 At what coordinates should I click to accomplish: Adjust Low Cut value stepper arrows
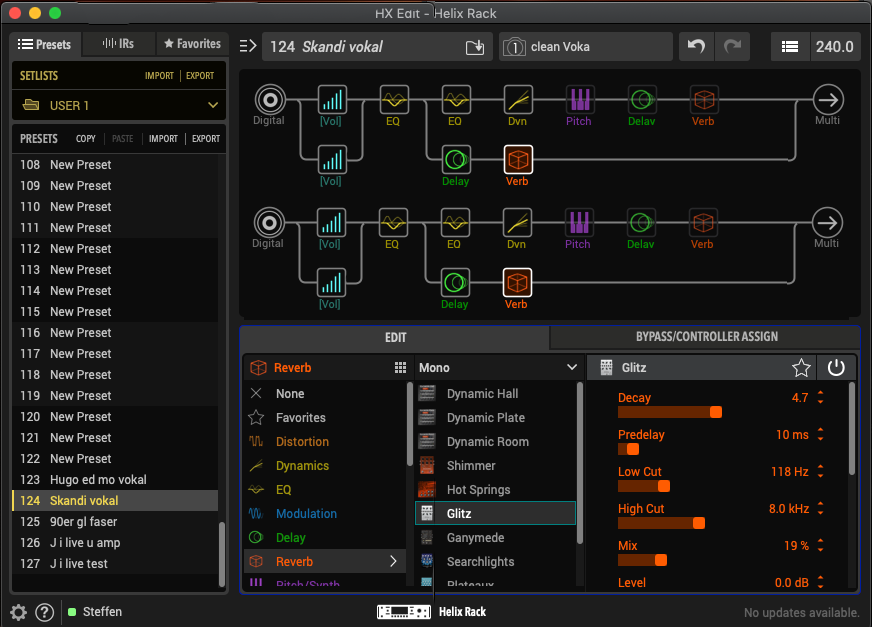point(820,471)
